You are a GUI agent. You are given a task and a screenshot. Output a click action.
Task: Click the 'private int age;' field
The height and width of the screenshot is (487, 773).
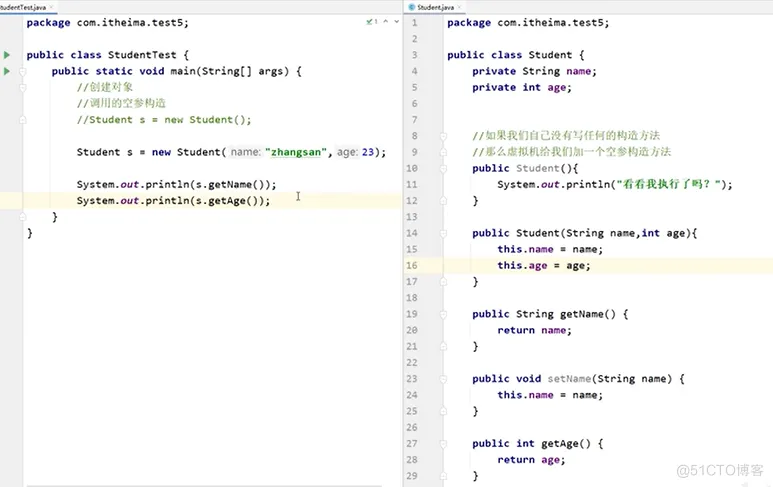(x=522, y=87)
